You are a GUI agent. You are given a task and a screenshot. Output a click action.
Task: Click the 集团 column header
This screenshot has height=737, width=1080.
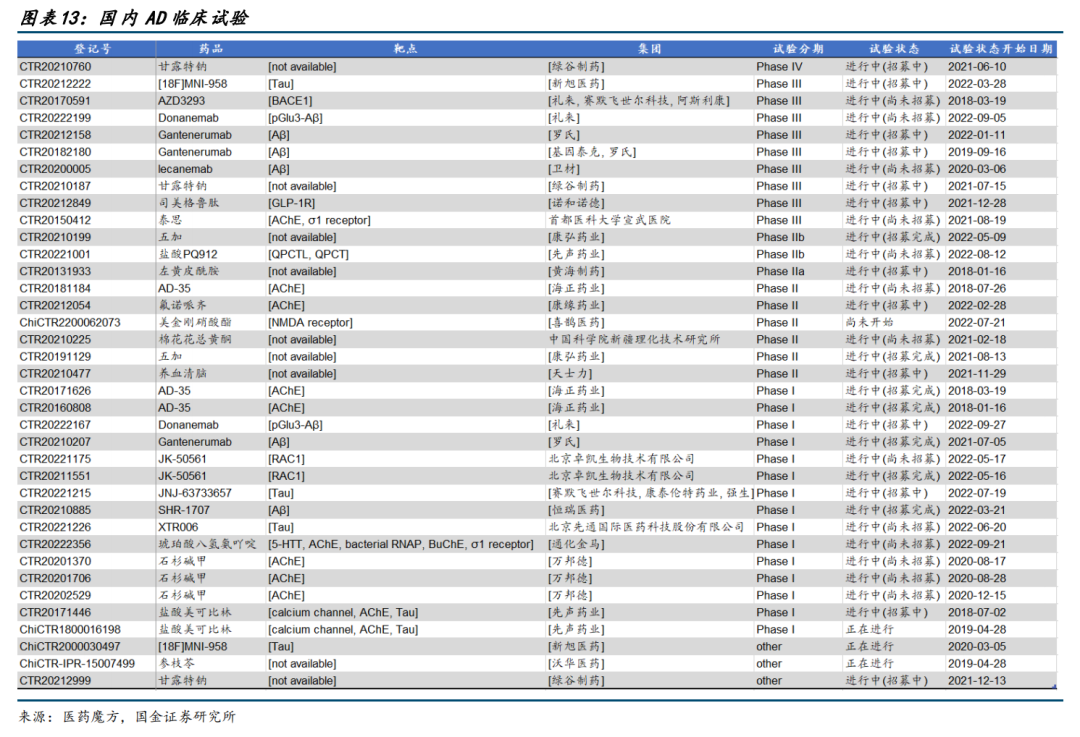[649, 49]
